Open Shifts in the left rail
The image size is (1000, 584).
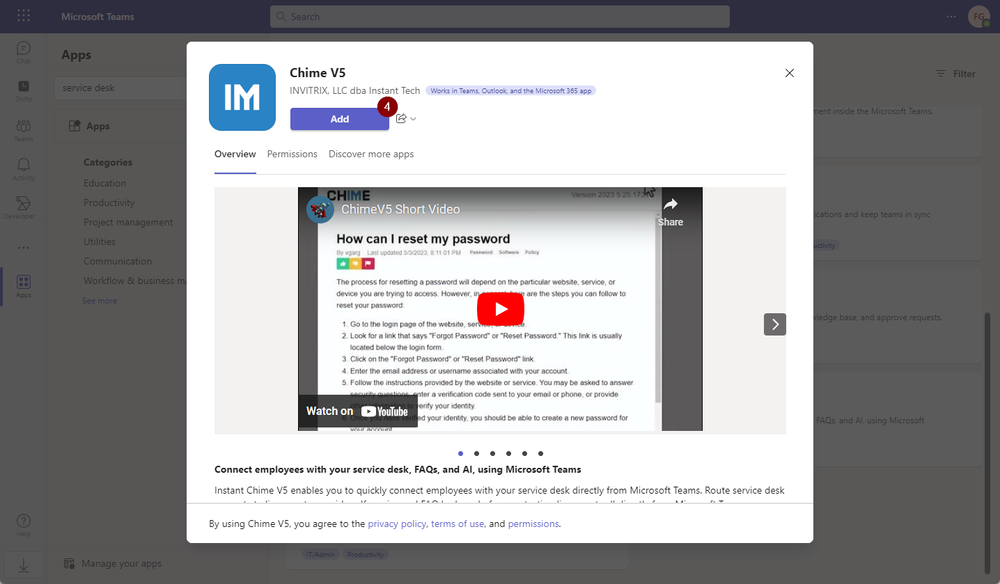(x=24, y=91)
